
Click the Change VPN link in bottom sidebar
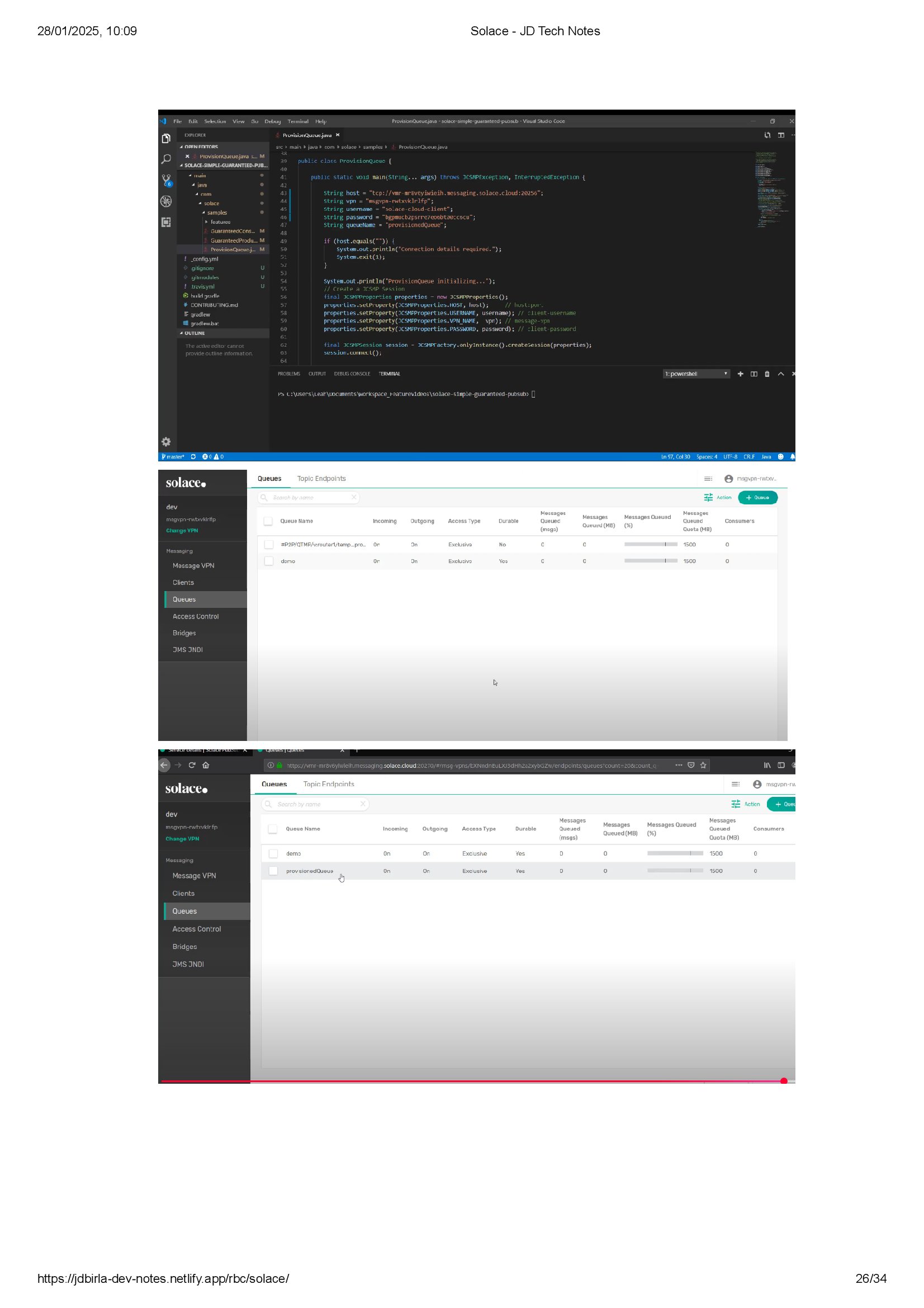pos(182,839)
